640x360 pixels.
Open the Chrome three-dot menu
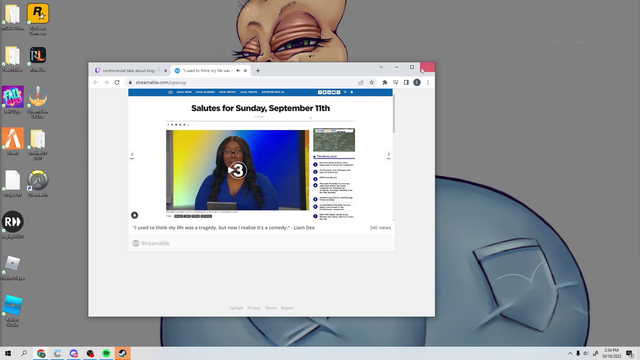pos(428,82)
